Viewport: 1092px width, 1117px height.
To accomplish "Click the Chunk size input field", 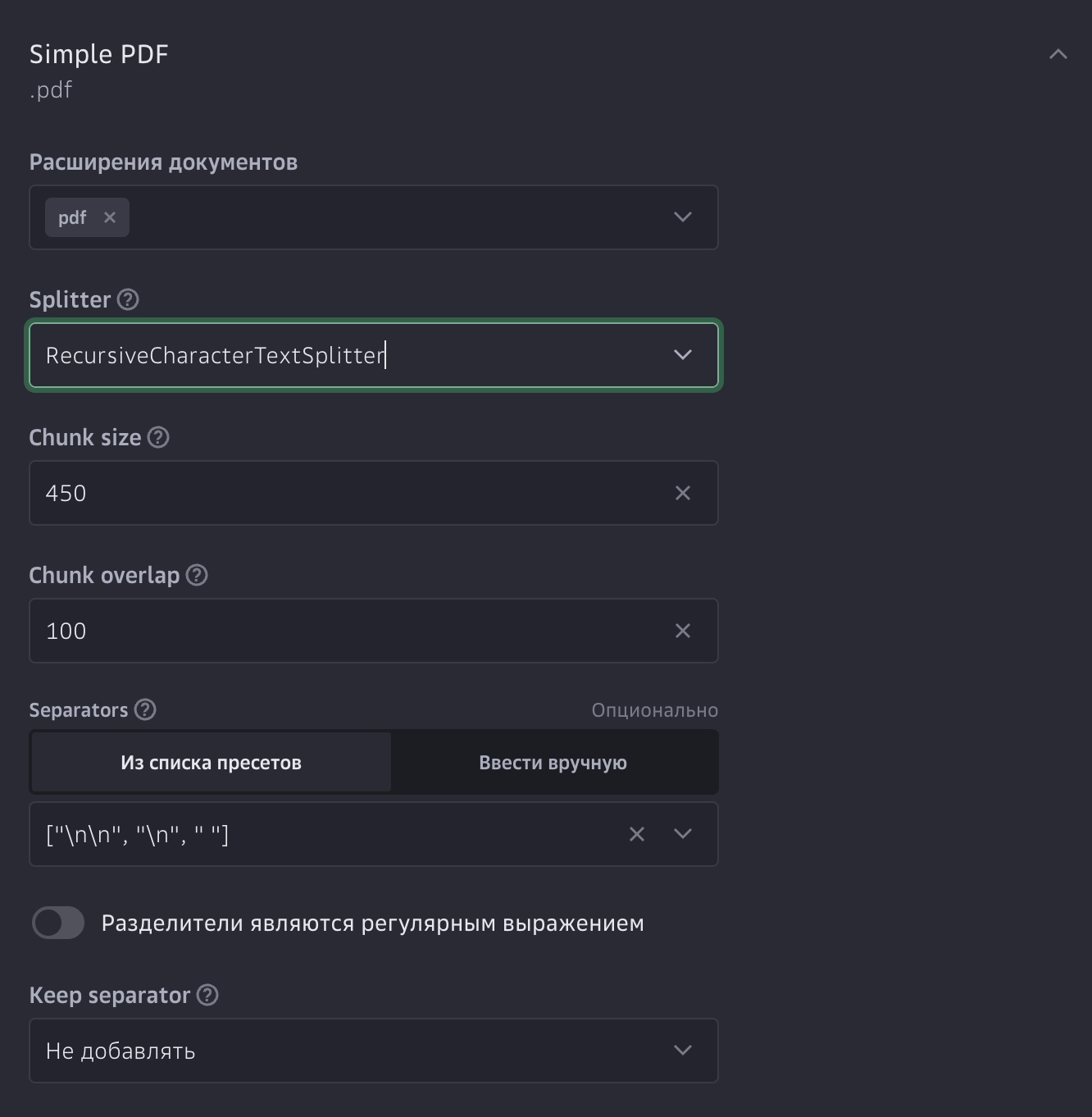I will 344,493.
